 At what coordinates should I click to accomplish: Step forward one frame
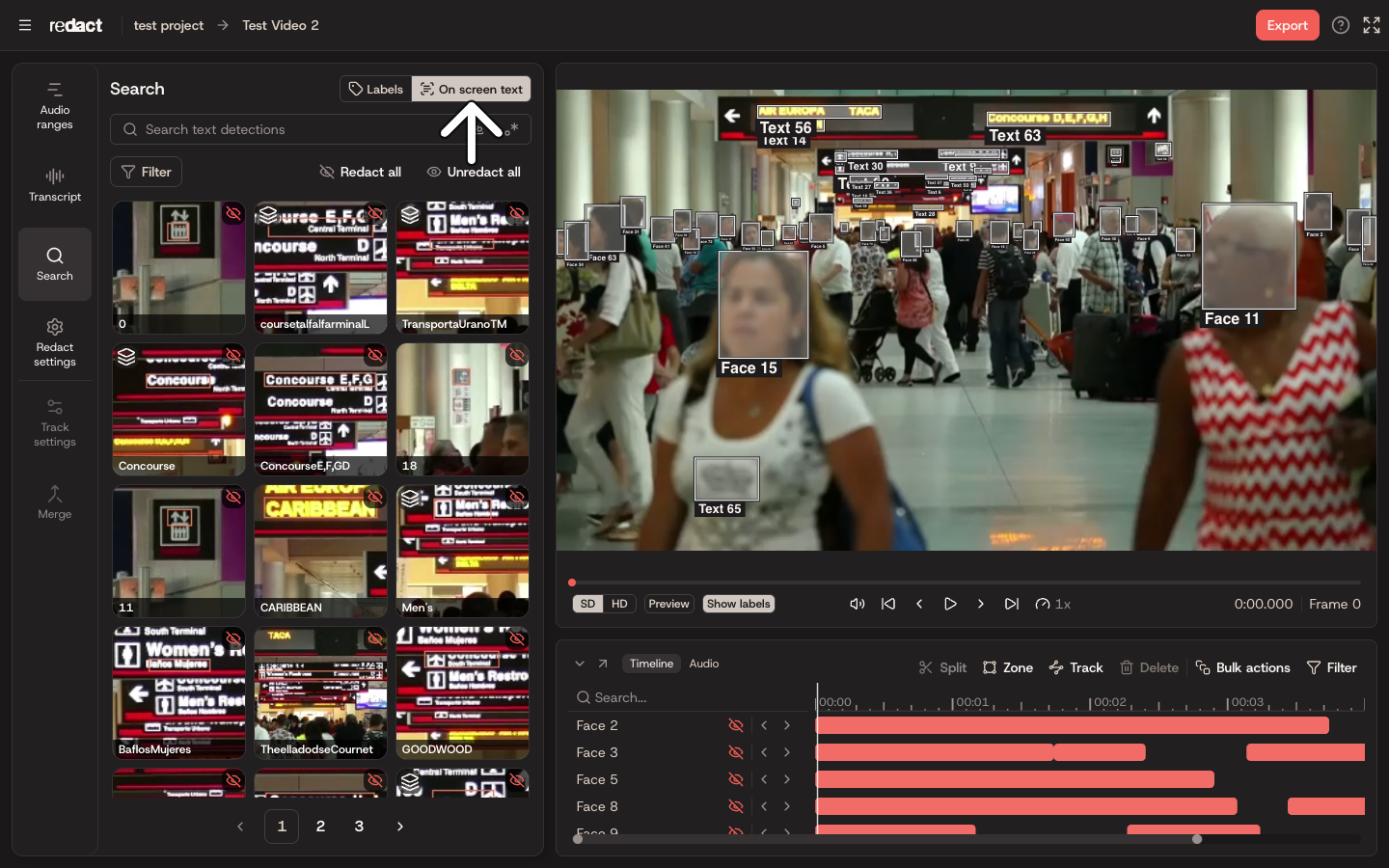(x=981, y=604)
